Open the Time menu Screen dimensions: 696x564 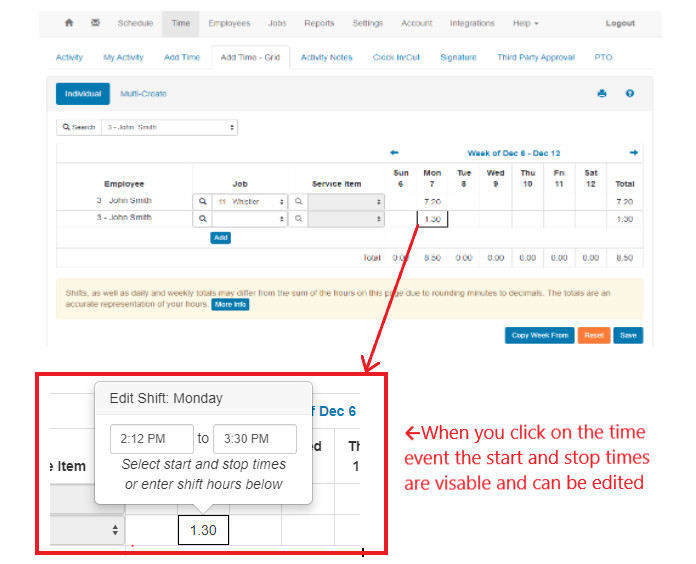181,23
